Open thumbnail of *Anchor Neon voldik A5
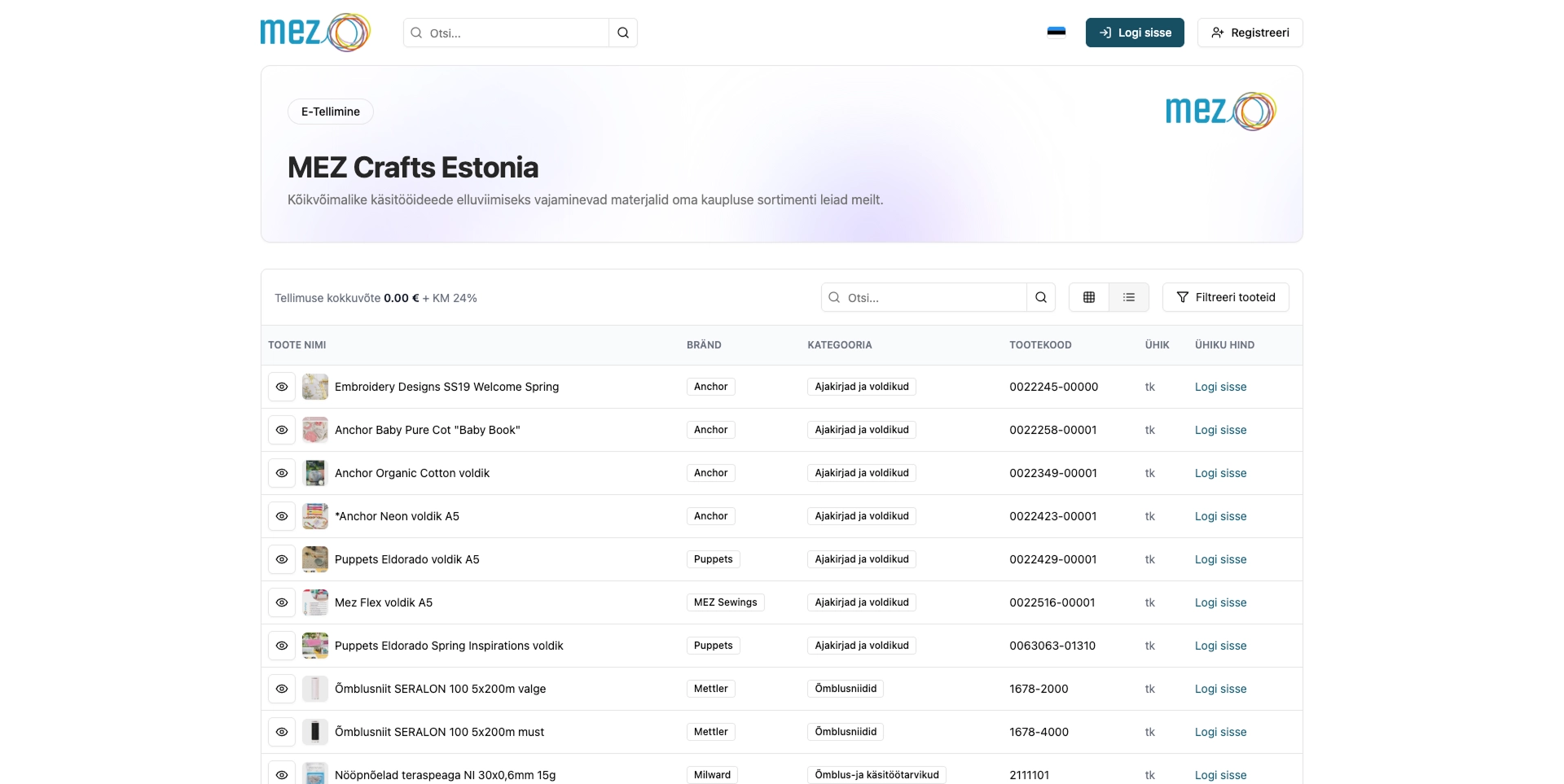The width and height of the screenshot is (1564, 784). coord(315,516)
